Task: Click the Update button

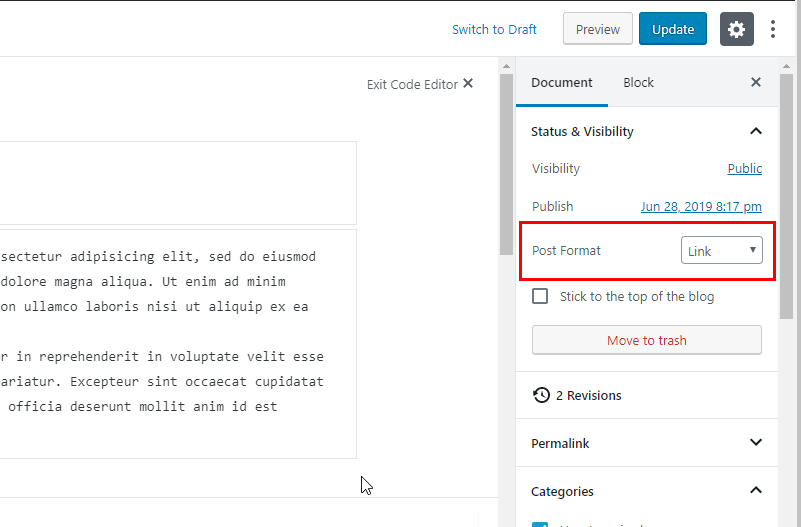Action: click(673, 29)
